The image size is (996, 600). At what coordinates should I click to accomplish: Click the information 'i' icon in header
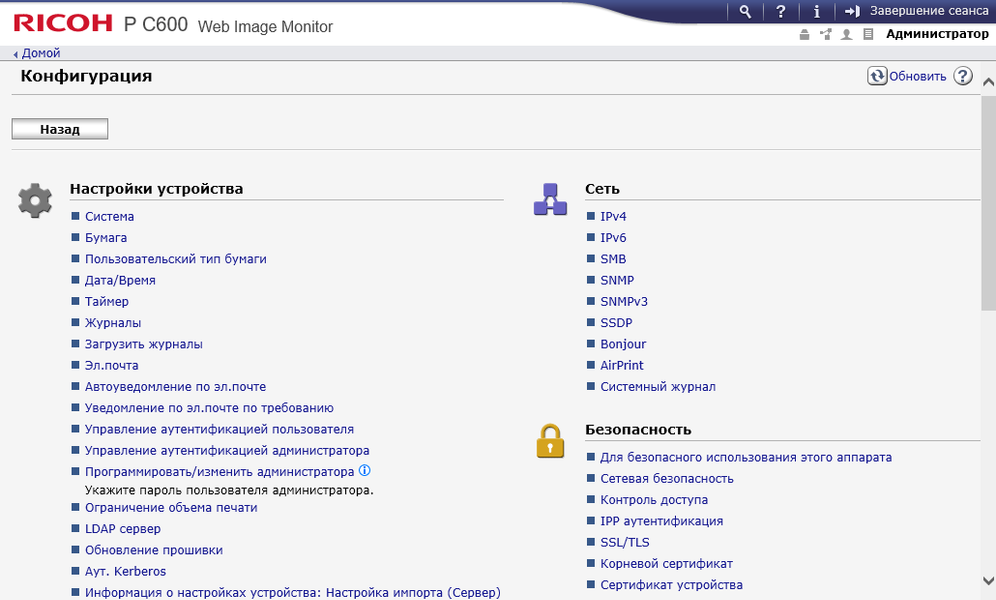click(x=817, y=12)
